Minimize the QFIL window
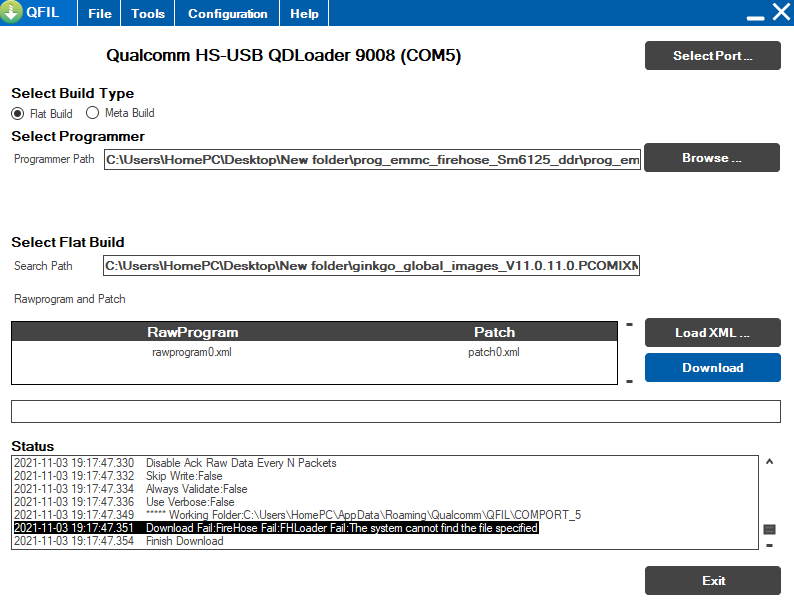Viewport: 794px width, 610px height. [755, 18]
